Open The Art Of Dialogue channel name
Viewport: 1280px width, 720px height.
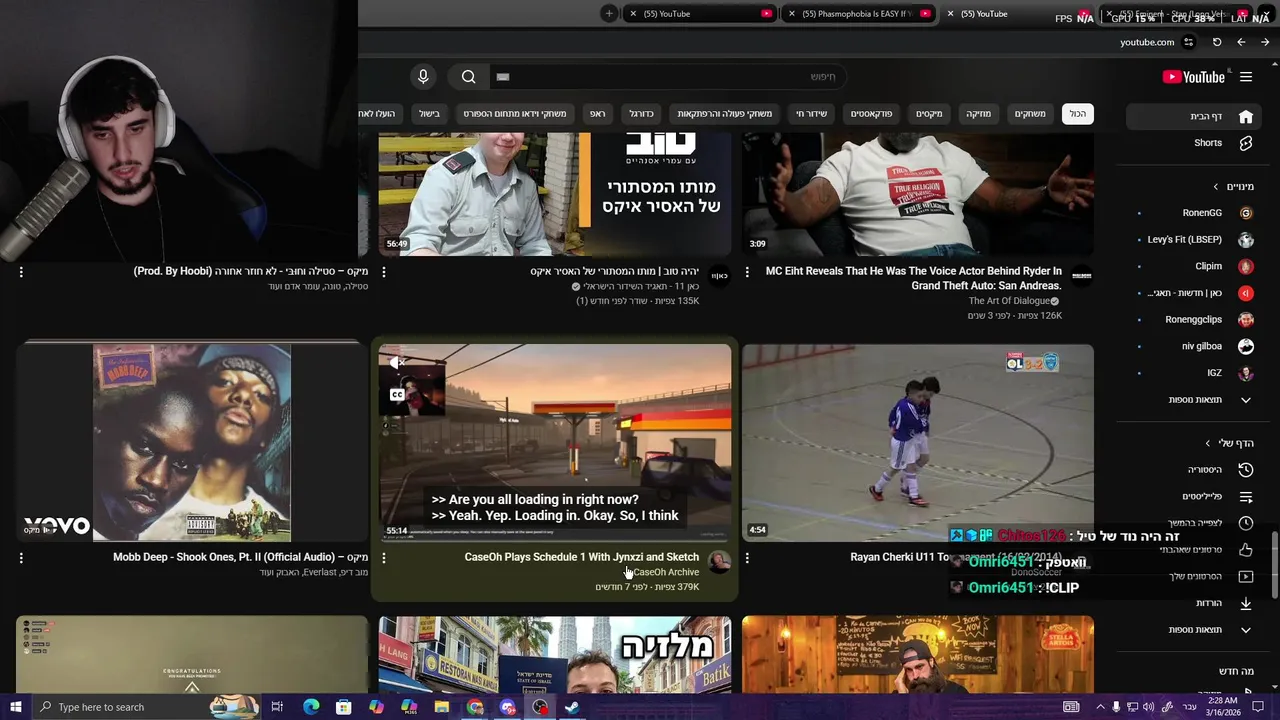(1009, 301)
